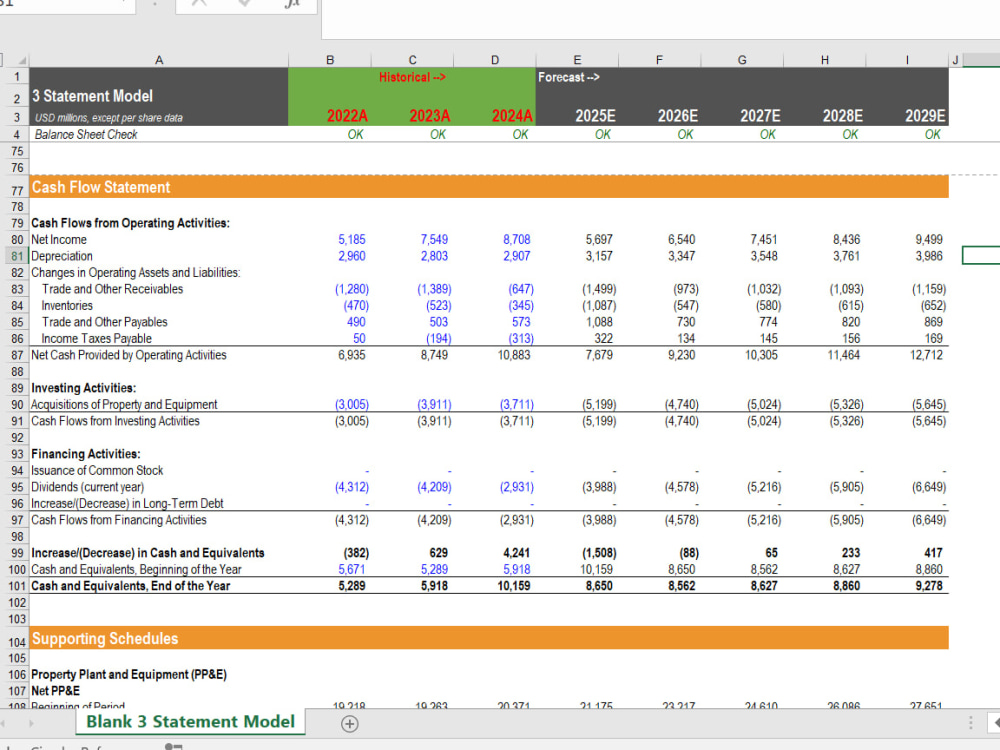Select the Inventories row label

[x=67, y=305]
